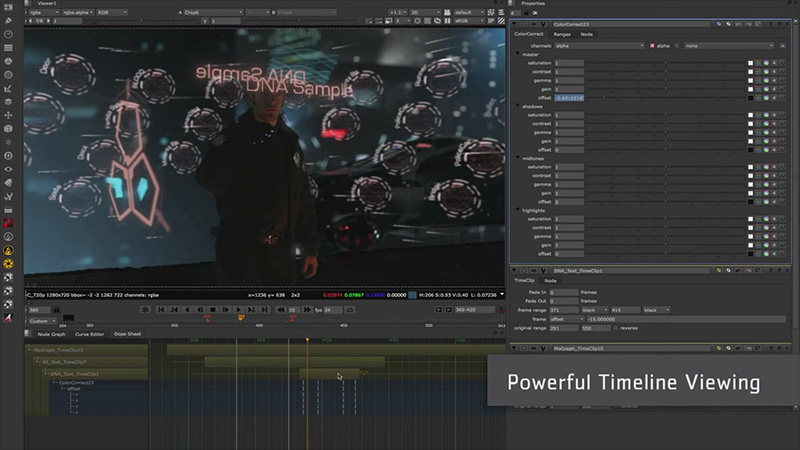This screenshot has width=800, height=450.
Task: Click the loop mode button beside fps
Action: (x=350, y=310)
